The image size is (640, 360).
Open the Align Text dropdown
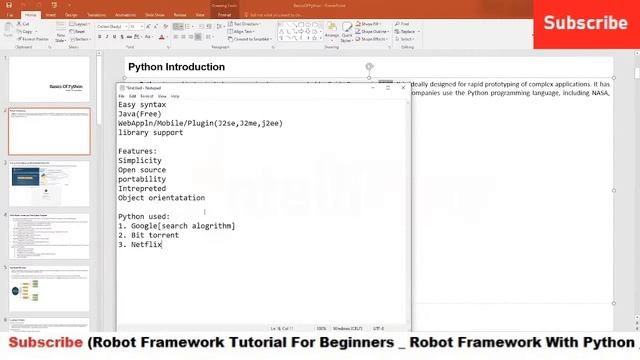241,31
